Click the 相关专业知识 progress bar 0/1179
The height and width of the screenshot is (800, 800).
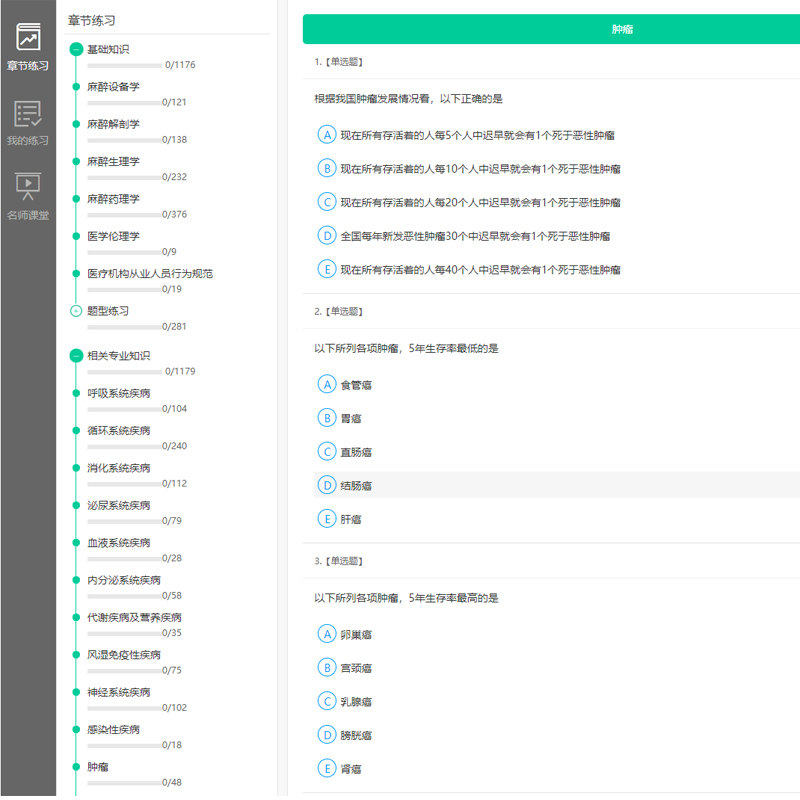tap(124, 372)
